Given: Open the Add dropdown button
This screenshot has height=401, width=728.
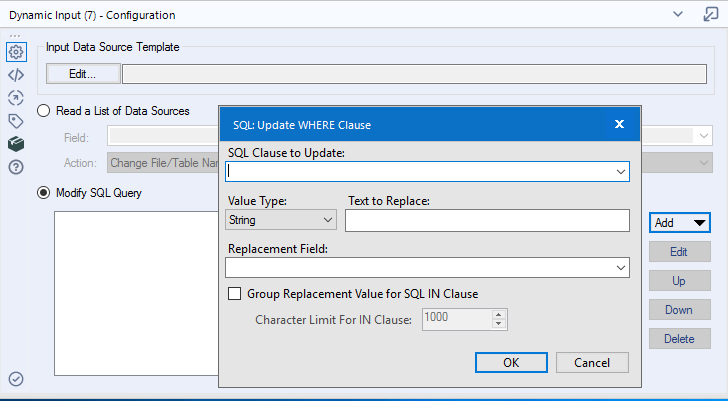Looking at the screenshot, I should click(680, 223).
